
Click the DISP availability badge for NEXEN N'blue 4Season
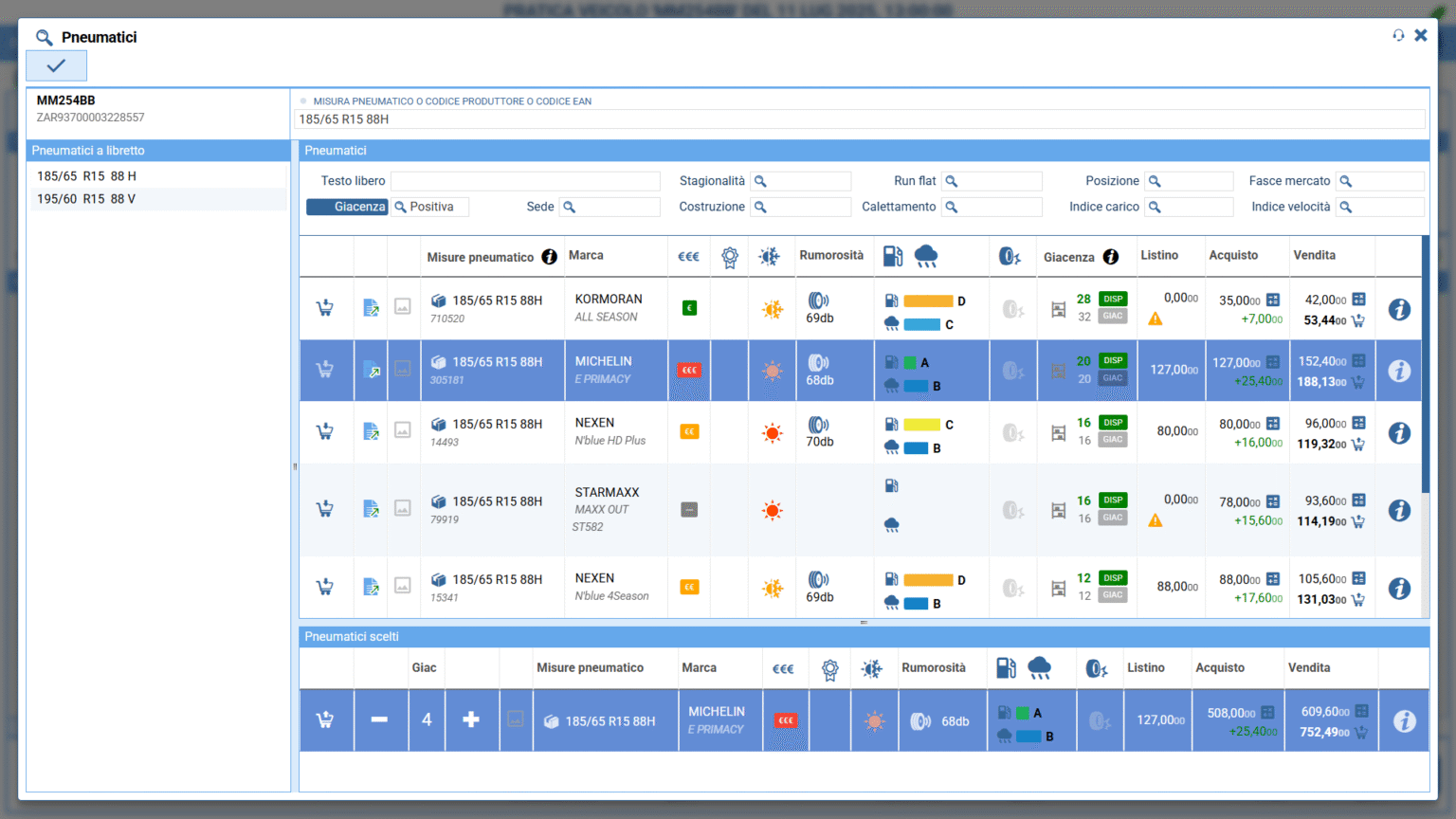tap(1113, 578)
